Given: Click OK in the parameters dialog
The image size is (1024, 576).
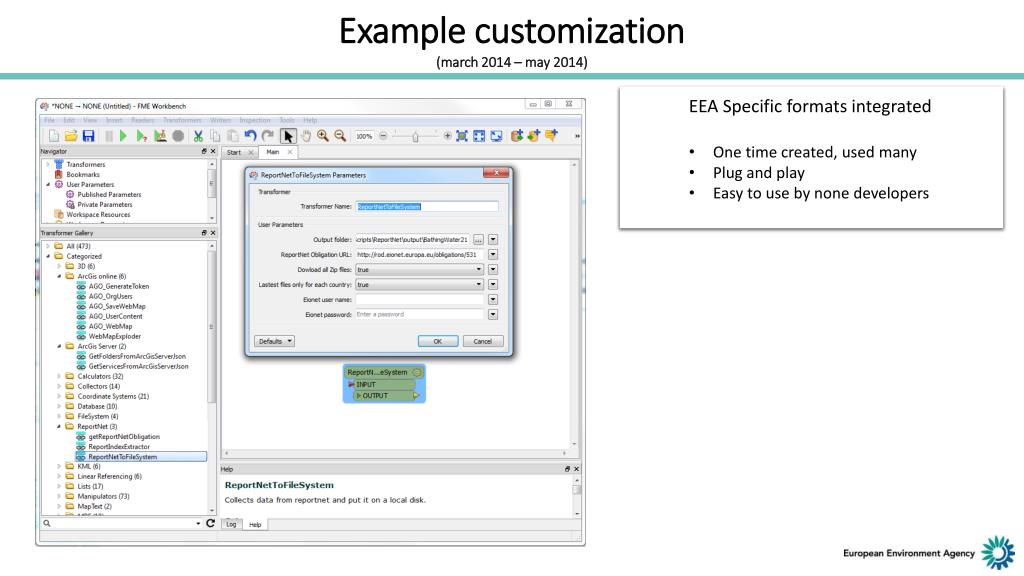Looking at the screenshot, I should click(x=438, y=341).
